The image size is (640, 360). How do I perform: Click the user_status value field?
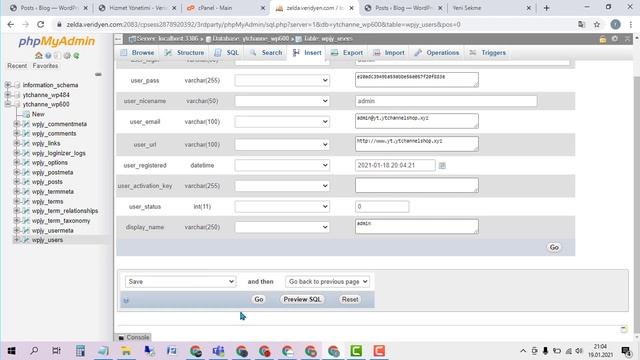[382, 207]
